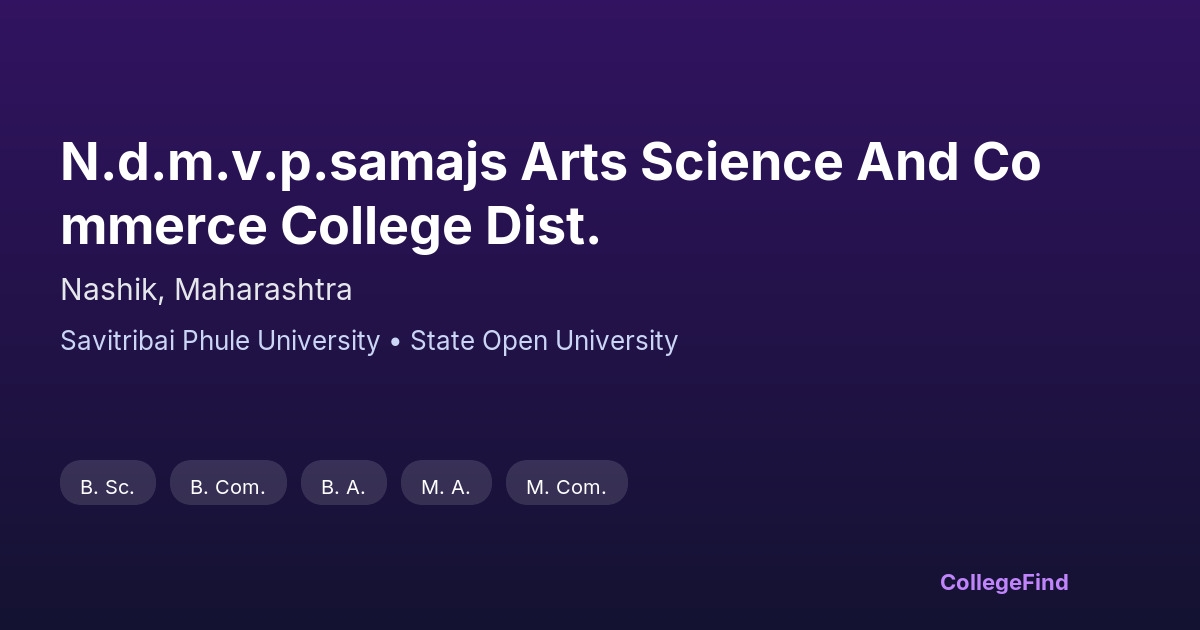The image size is (1200, 630).
Task: Select the B. Com. course tag
Action: [228, 487]
